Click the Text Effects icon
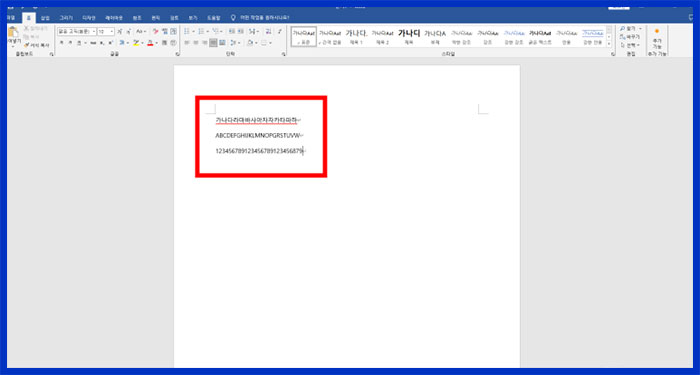This screenshot has width=700, height=375. (121, 43)
